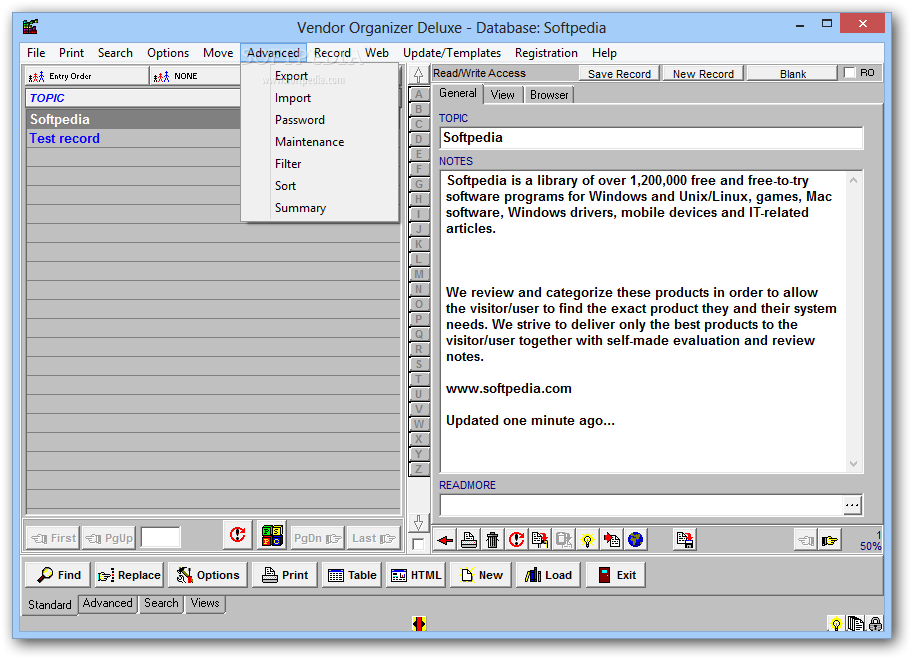Open the Registration menu
912x659 pixels.
546,53
